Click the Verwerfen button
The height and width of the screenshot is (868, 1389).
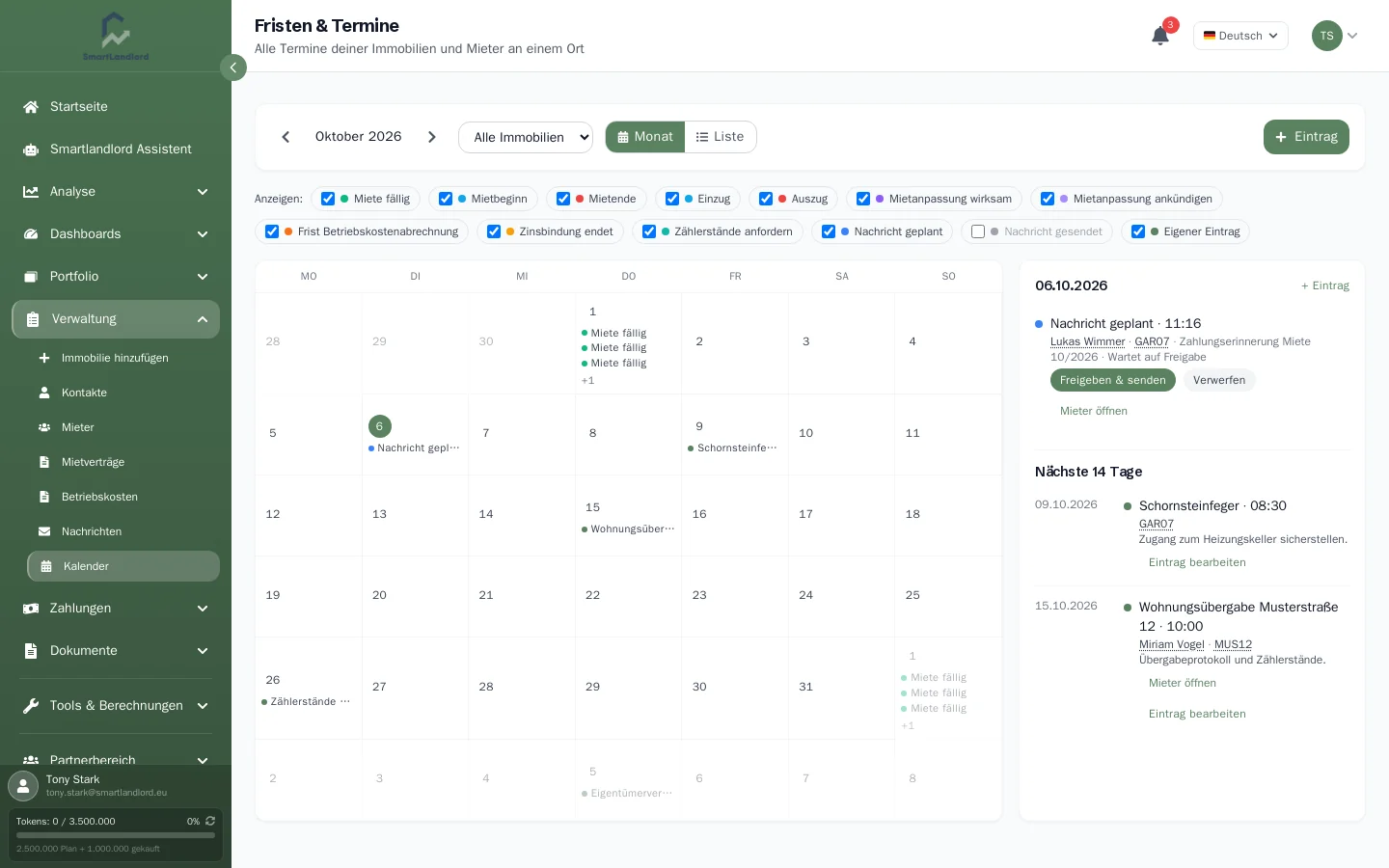pos(1219,380)
